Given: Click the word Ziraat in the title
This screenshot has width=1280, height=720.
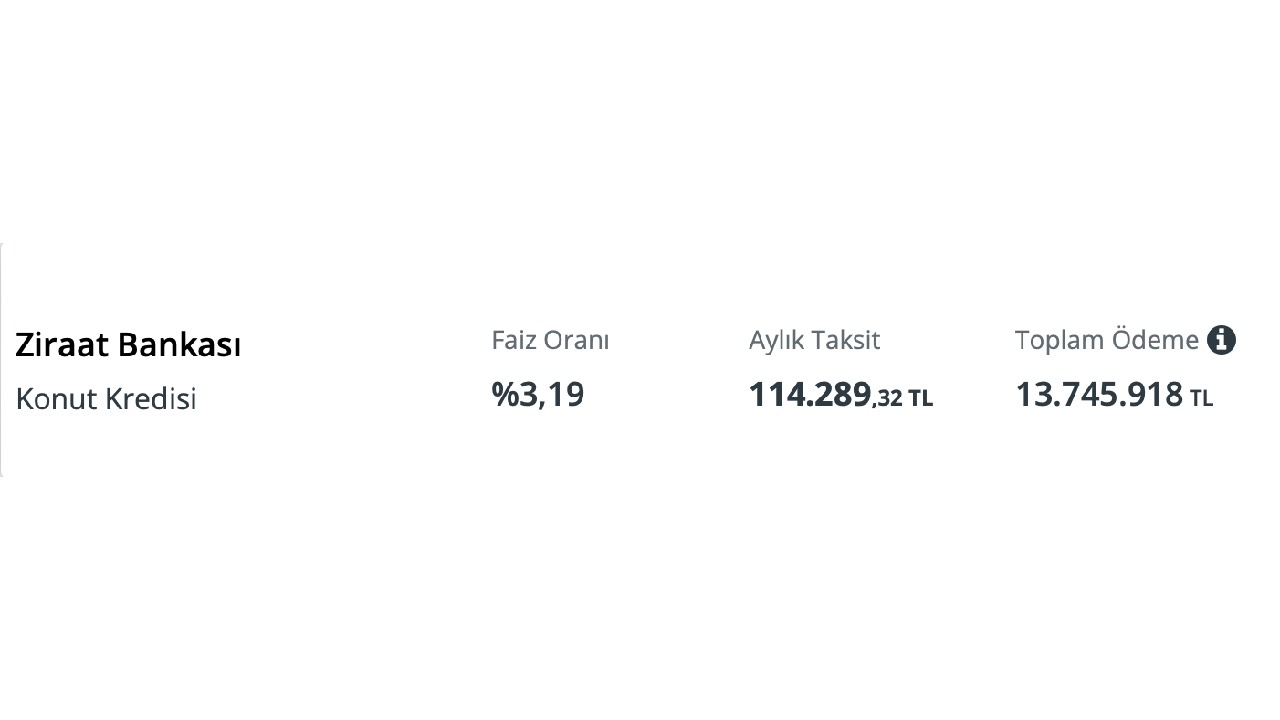Looking at the screenshot, I should [x=61, y=345].
